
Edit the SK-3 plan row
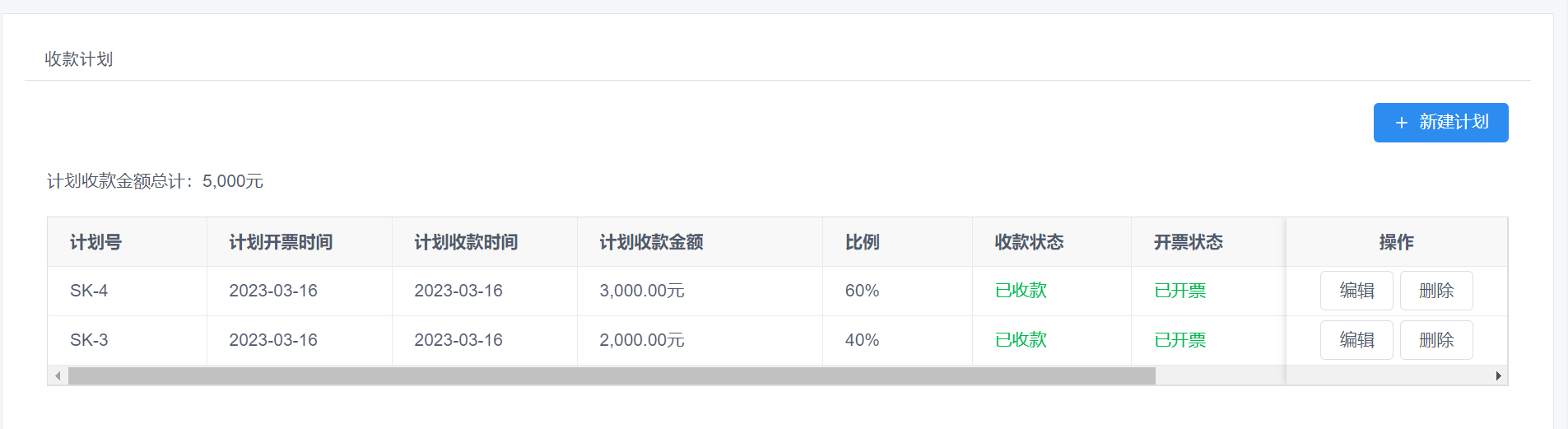click(x=1356, y=340)
